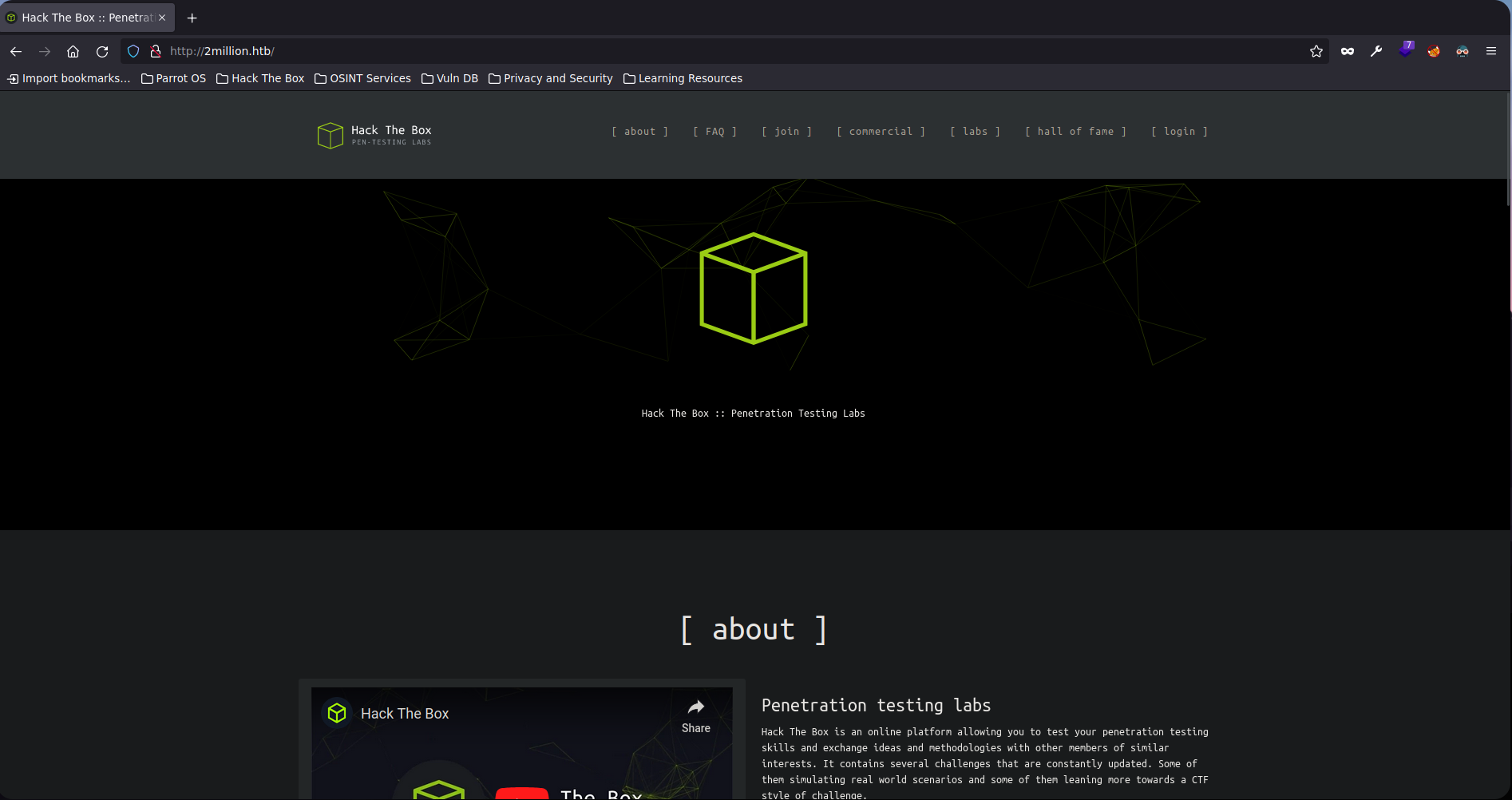Screen dimensions: 1512x800
Task: Click the page vertical scrollbar
Action: pyautogui.click(x=1508, y=149)
